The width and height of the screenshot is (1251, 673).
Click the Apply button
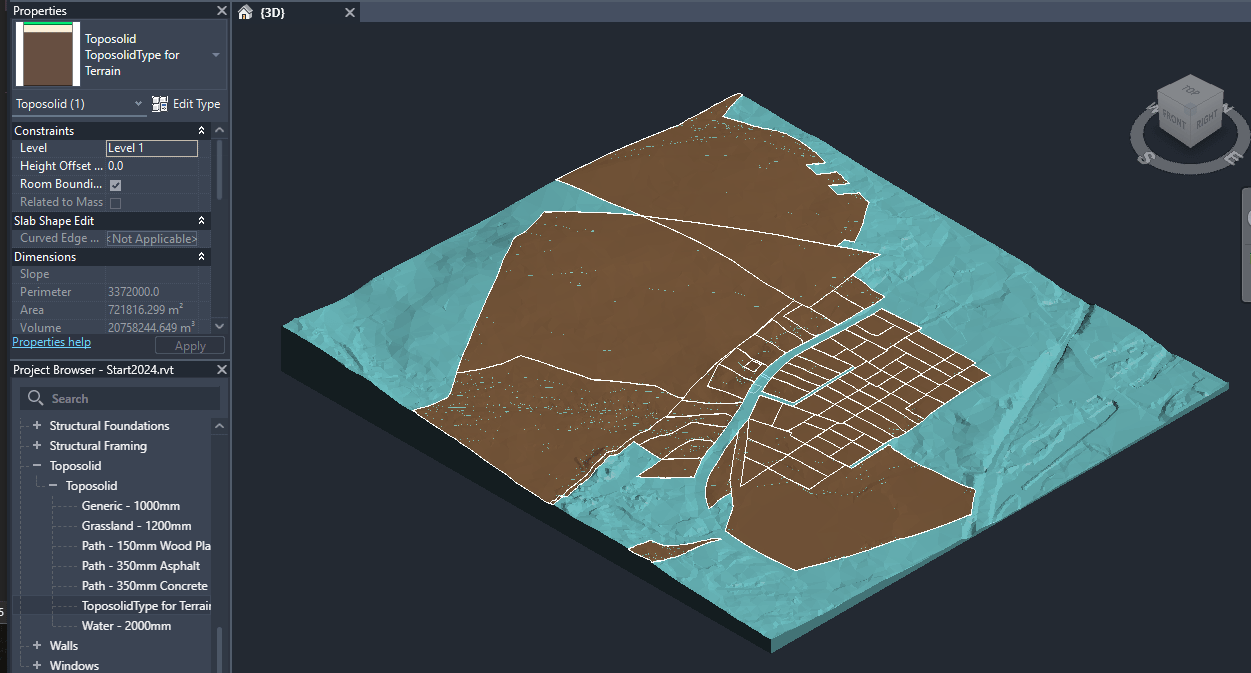pyautogui.click(x=189, y=345)
